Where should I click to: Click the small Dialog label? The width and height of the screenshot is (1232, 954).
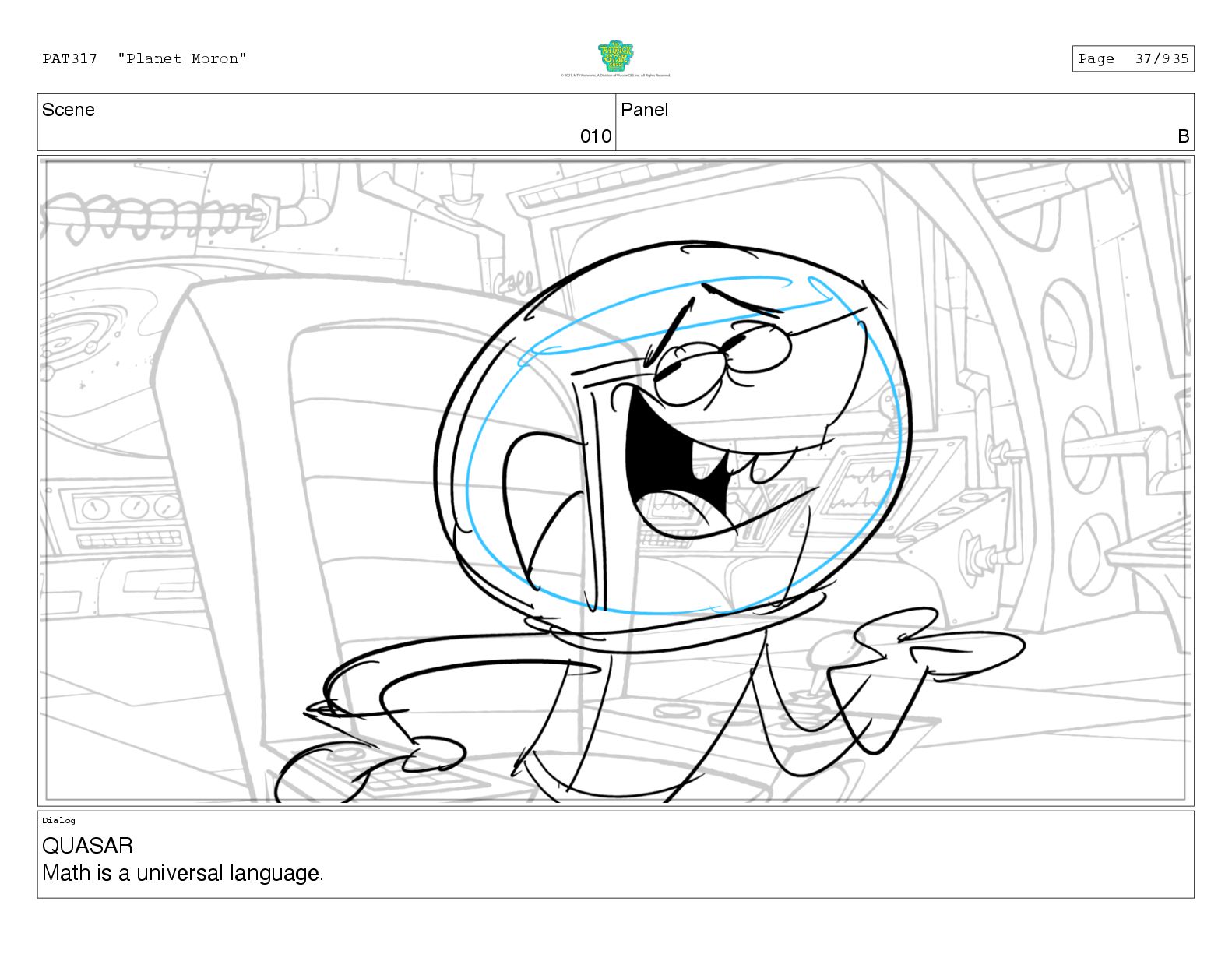click(x=58, y=820)
